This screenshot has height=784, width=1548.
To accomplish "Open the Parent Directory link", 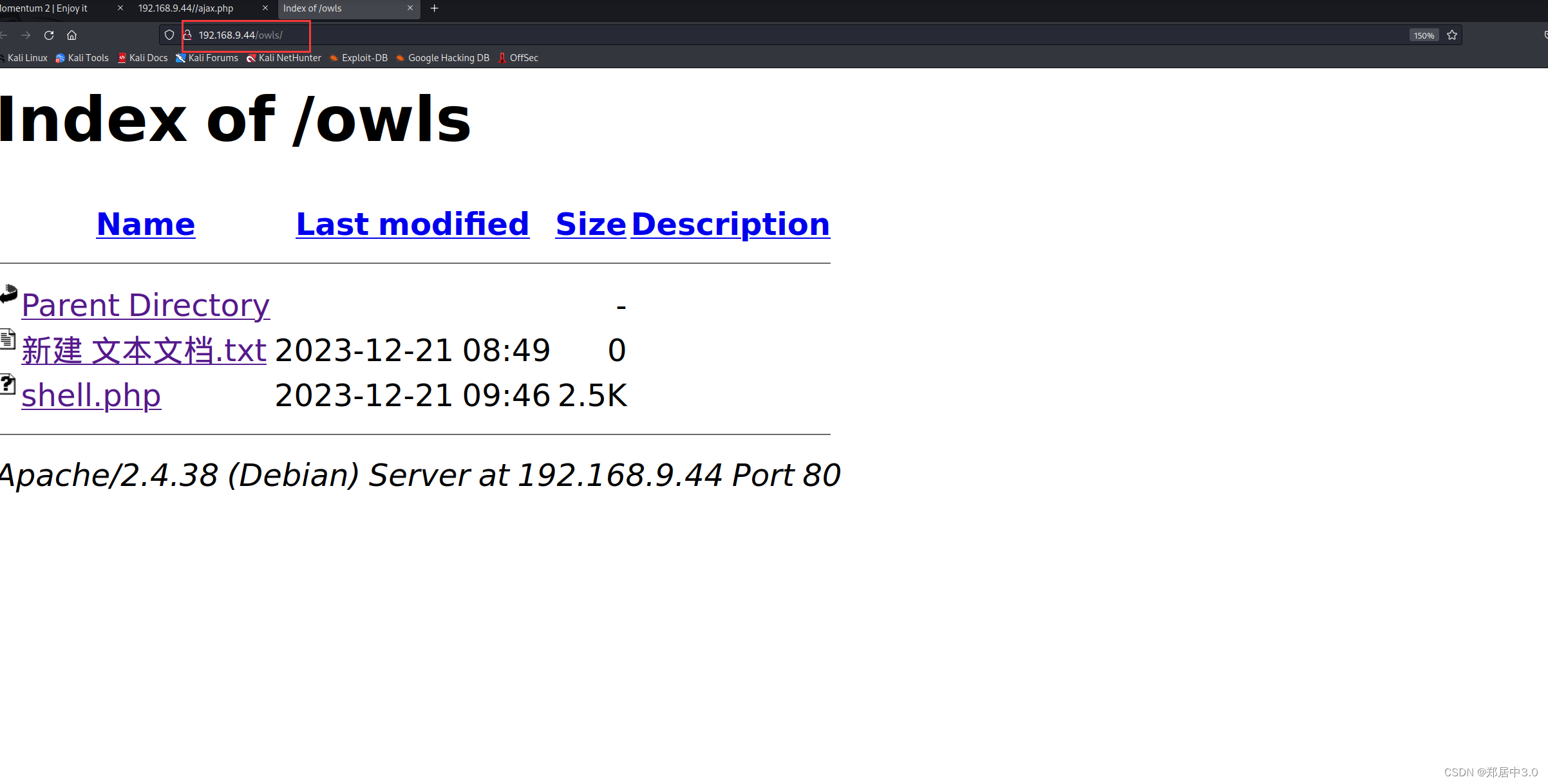I will click(x=144, y=304).
